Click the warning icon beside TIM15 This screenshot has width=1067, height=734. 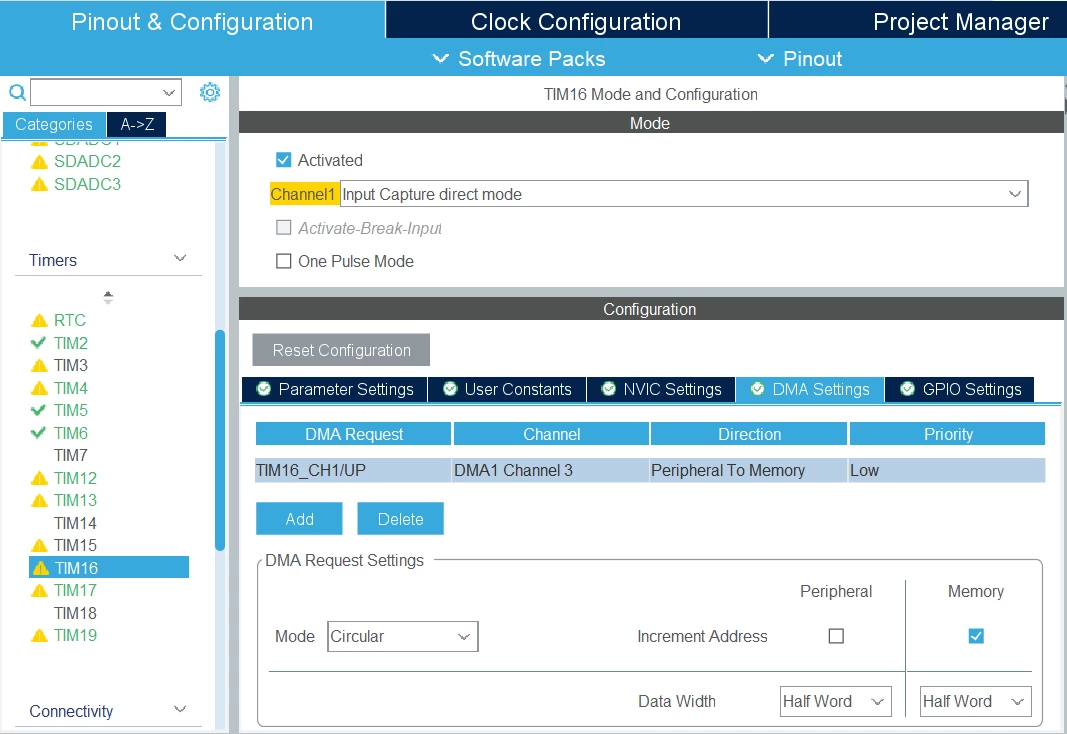pos(39,546)
